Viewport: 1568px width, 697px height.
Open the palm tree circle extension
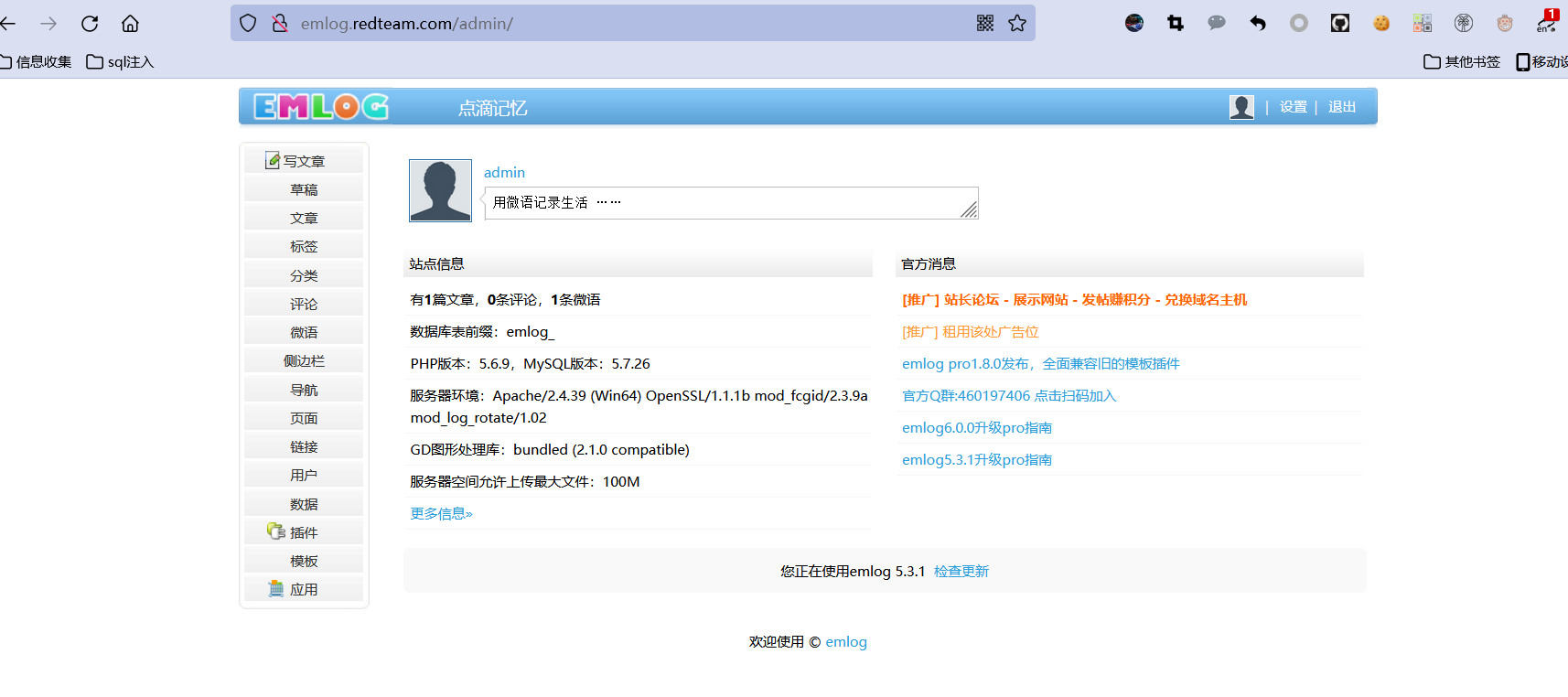coord(1464,24)
